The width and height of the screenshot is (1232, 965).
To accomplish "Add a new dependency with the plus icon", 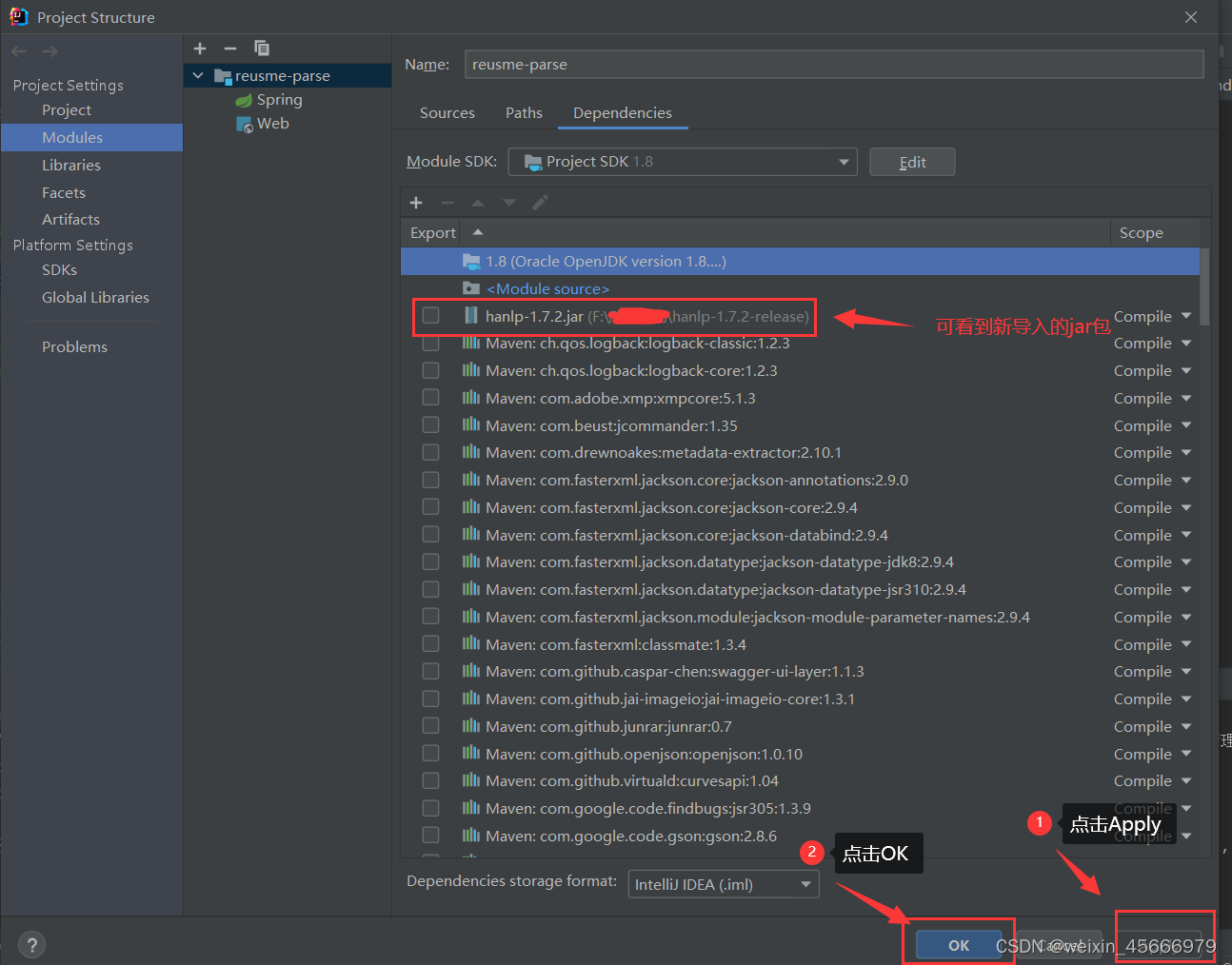I will click(x=416, y=203).
